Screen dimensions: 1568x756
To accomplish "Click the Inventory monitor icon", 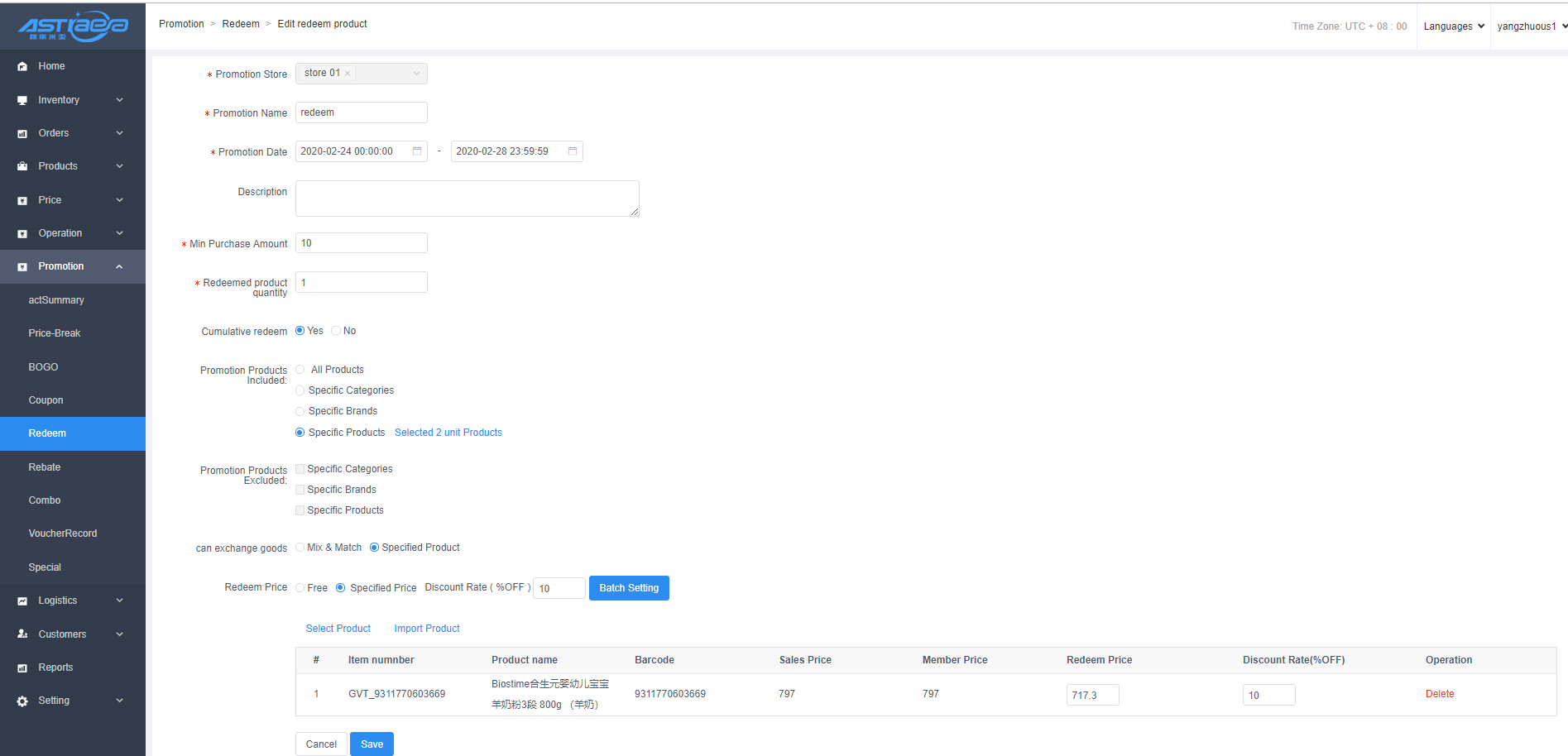I will coord(22,100).
